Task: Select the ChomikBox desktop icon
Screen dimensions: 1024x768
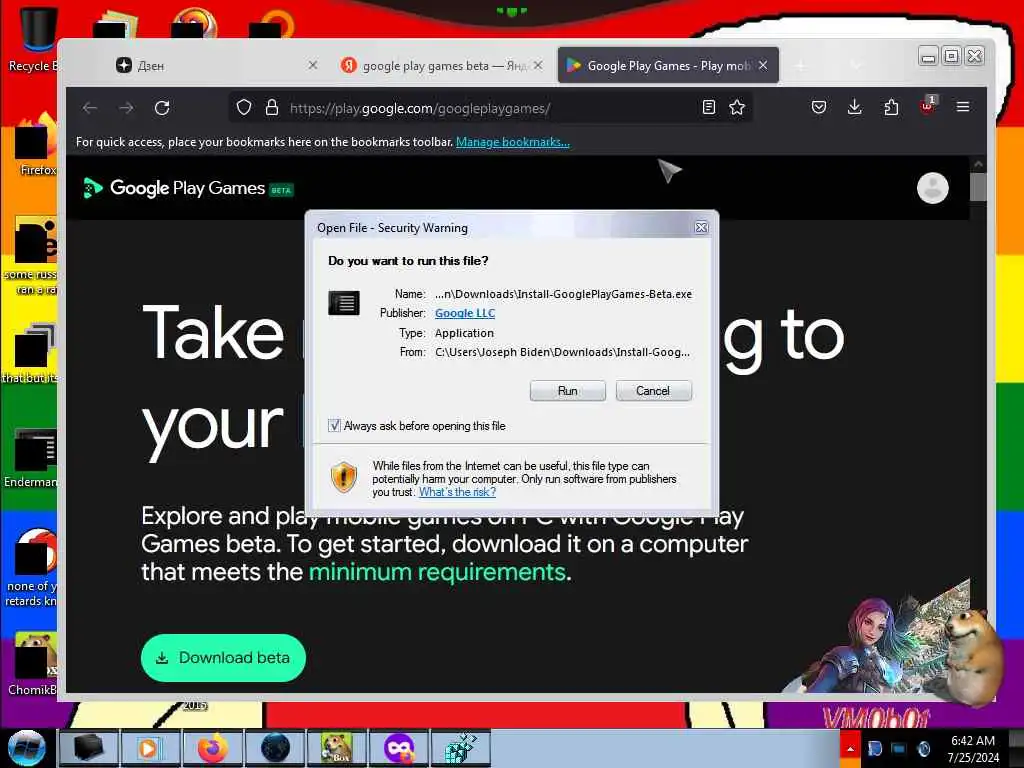Action: click(33, 663)
